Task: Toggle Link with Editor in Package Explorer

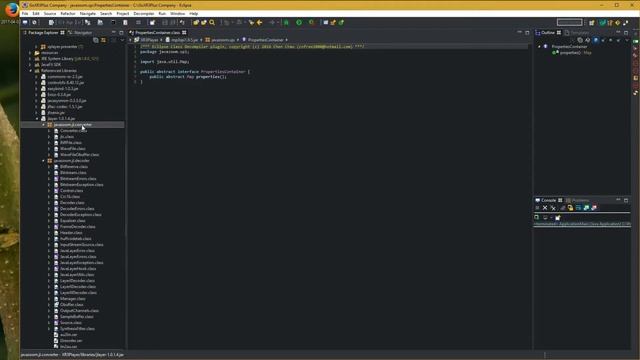Action: click(103, 40)
